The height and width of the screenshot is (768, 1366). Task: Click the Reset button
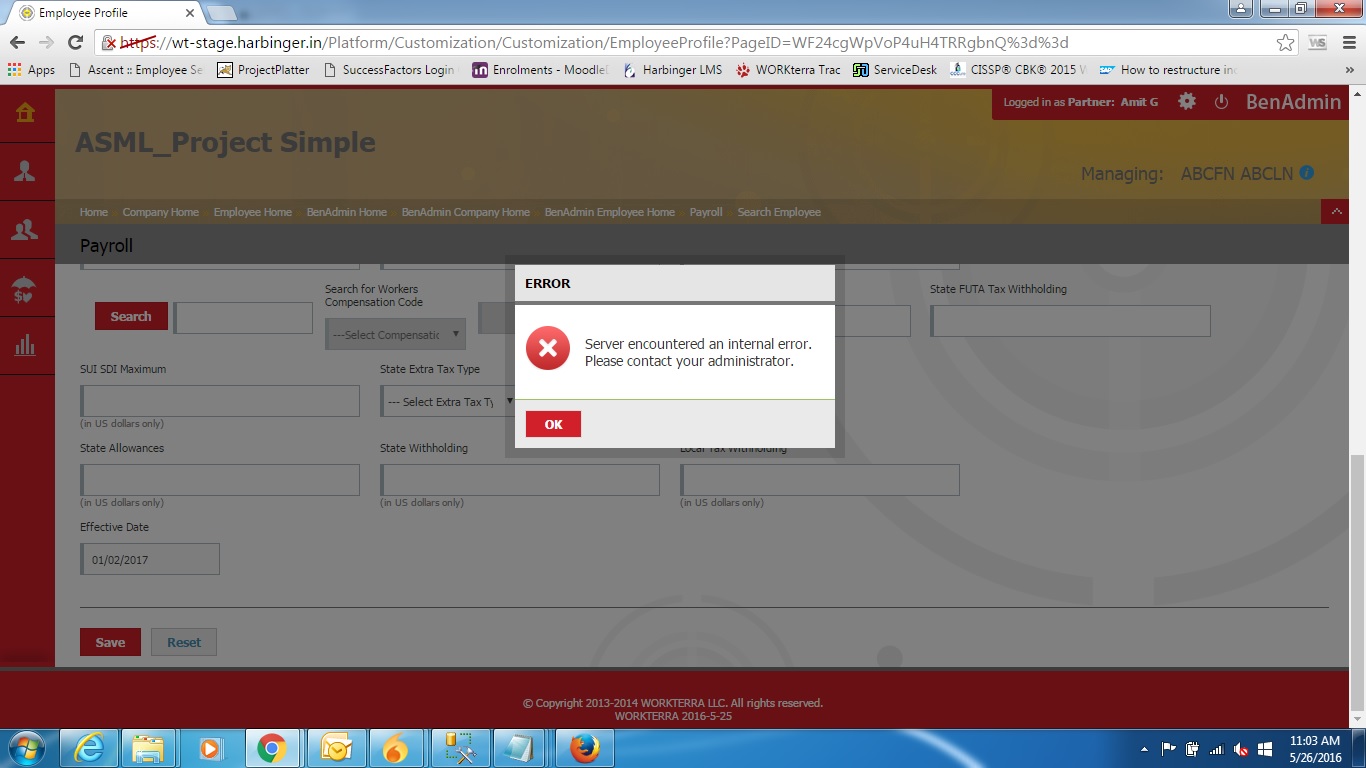tap(184, 642)
